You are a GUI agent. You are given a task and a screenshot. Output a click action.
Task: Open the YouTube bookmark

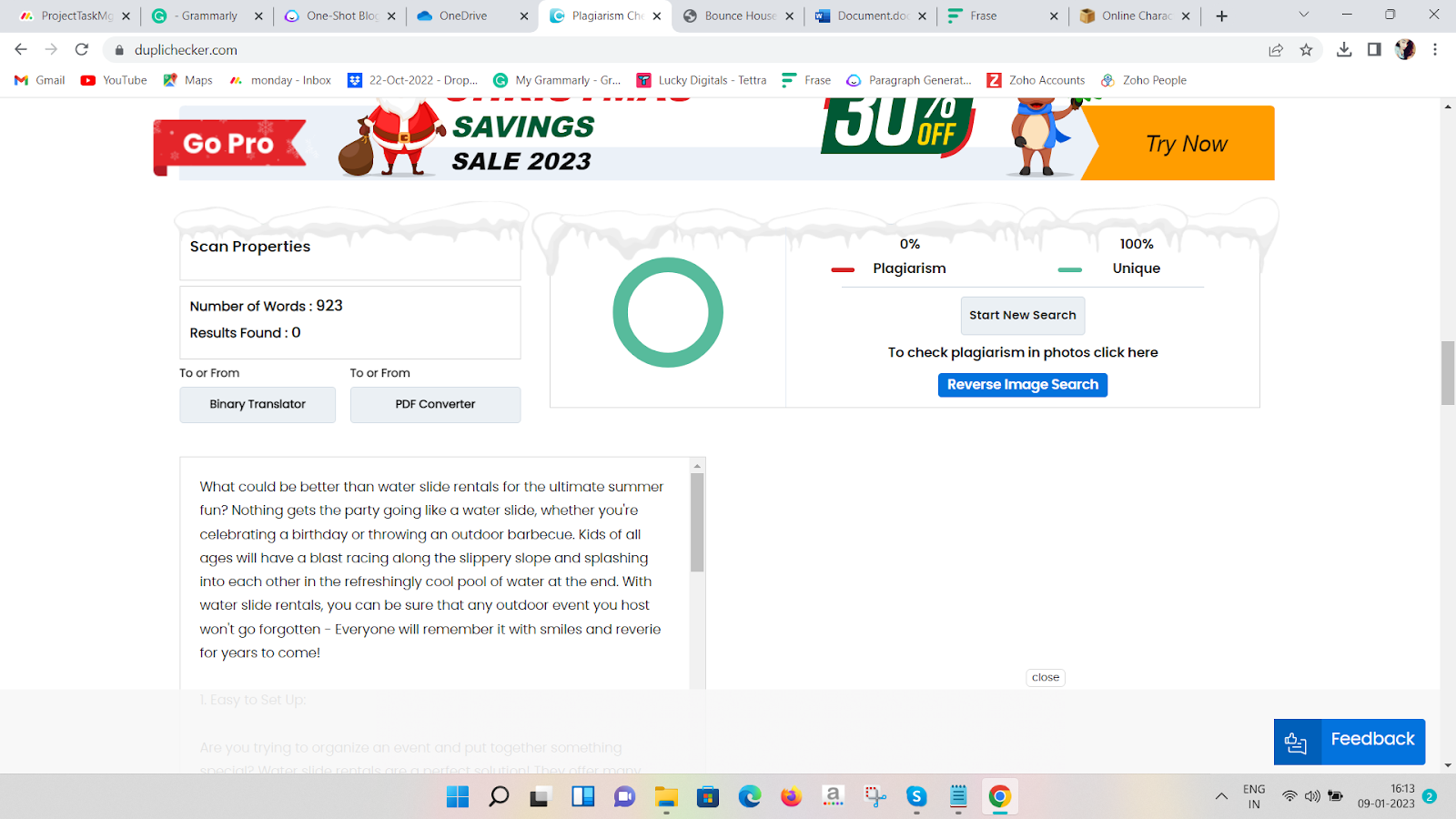point(114,80)
